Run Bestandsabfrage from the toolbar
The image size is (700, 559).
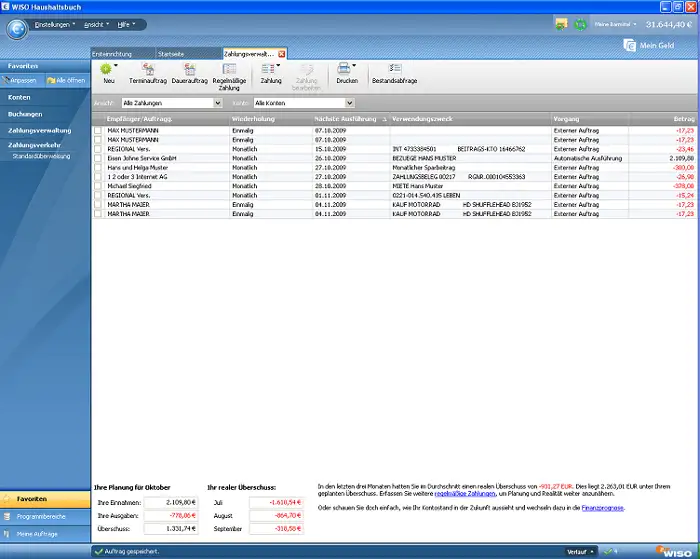(395, 69)
